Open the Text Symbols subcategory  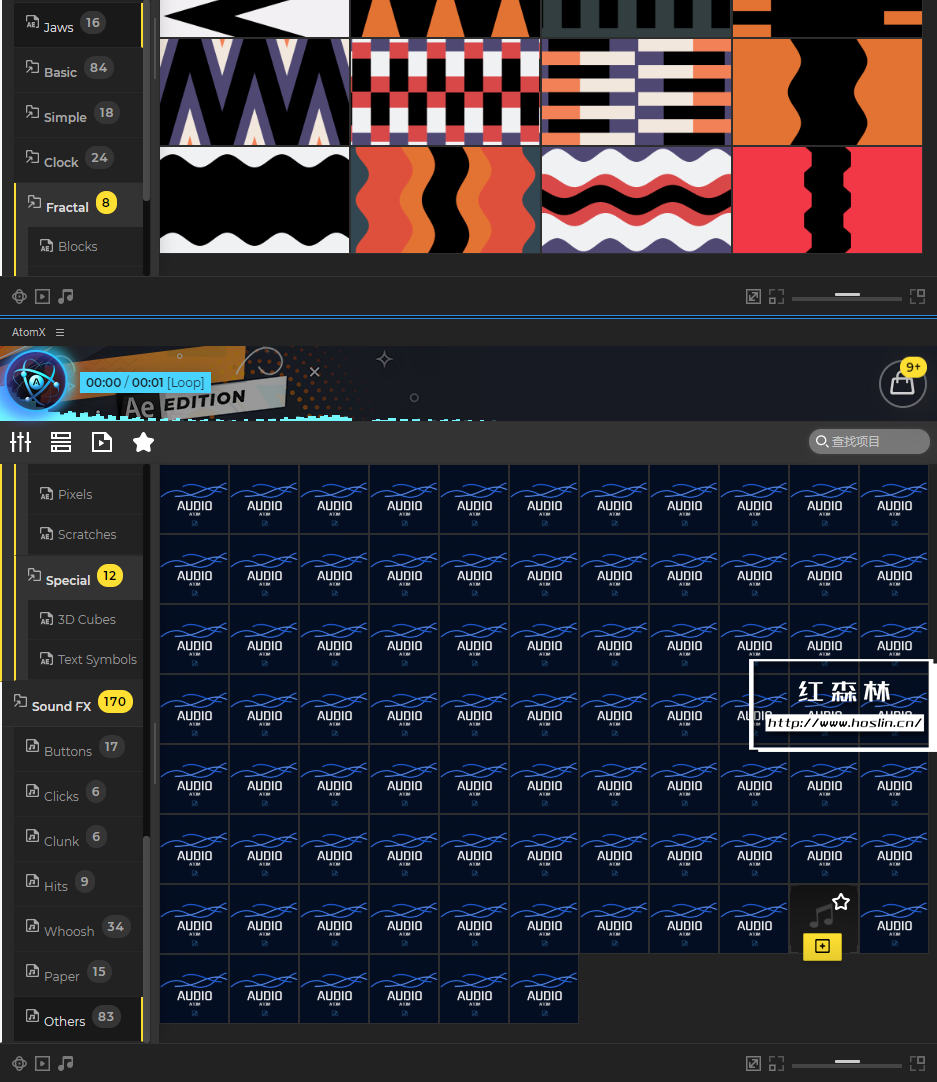tap(85, 659)
